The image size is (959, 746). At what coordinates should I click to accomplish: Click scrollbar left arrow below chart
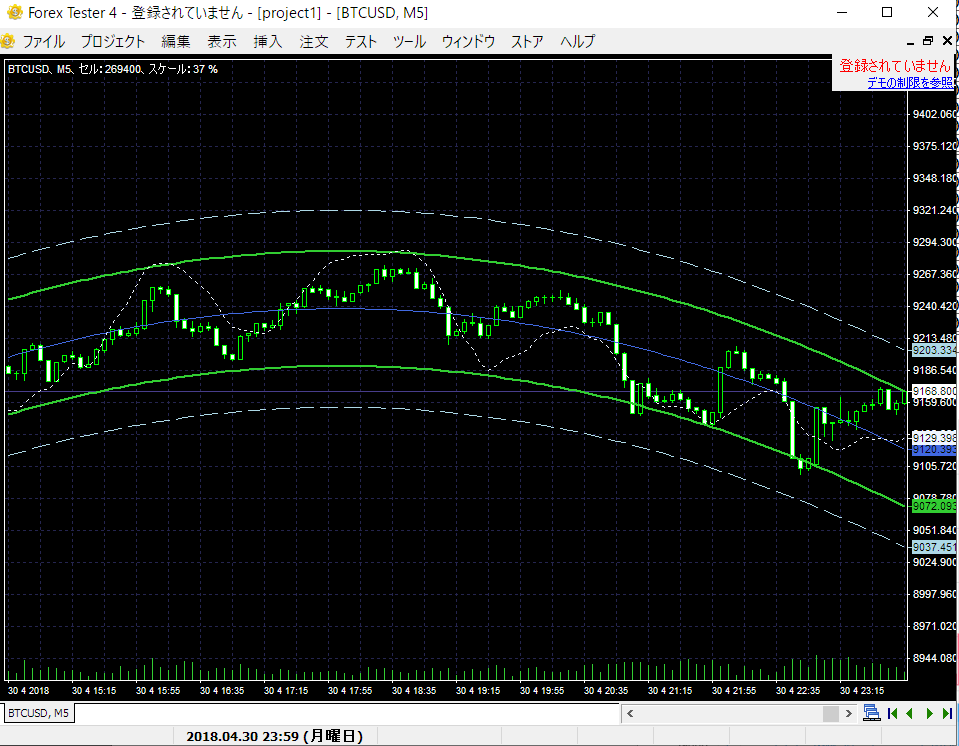click(630, 713)
